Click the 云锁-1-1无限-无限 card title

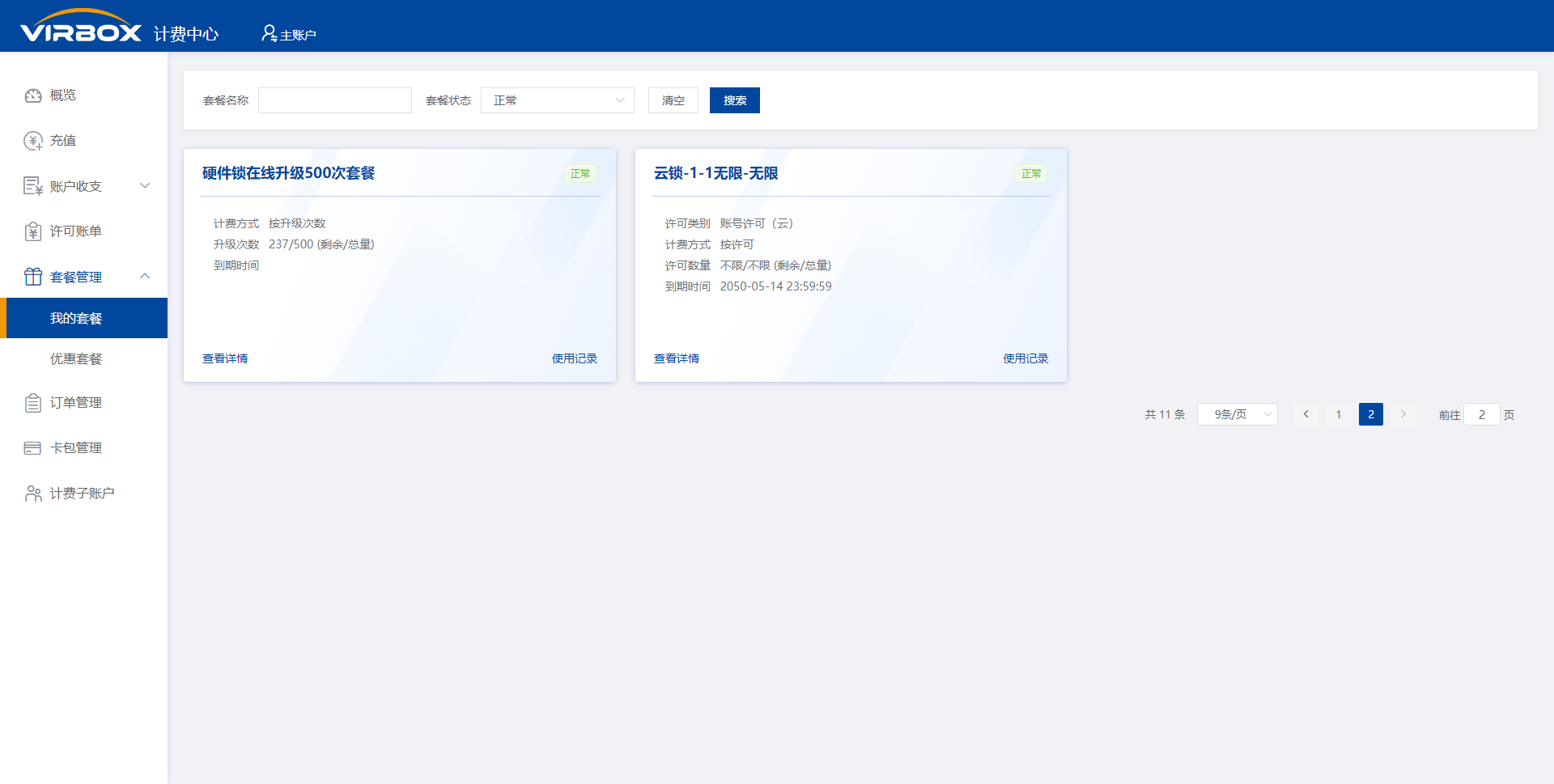tap(716, 173)
